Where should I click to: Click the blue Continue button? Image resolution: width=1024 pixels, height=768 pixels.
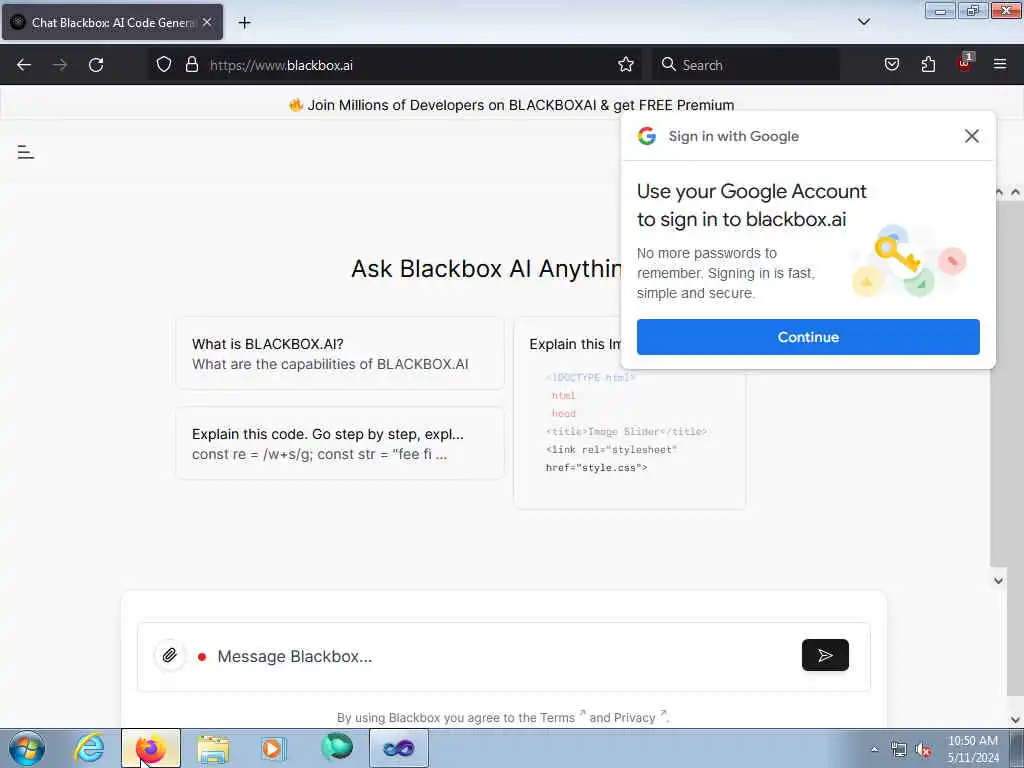point(808,337)
